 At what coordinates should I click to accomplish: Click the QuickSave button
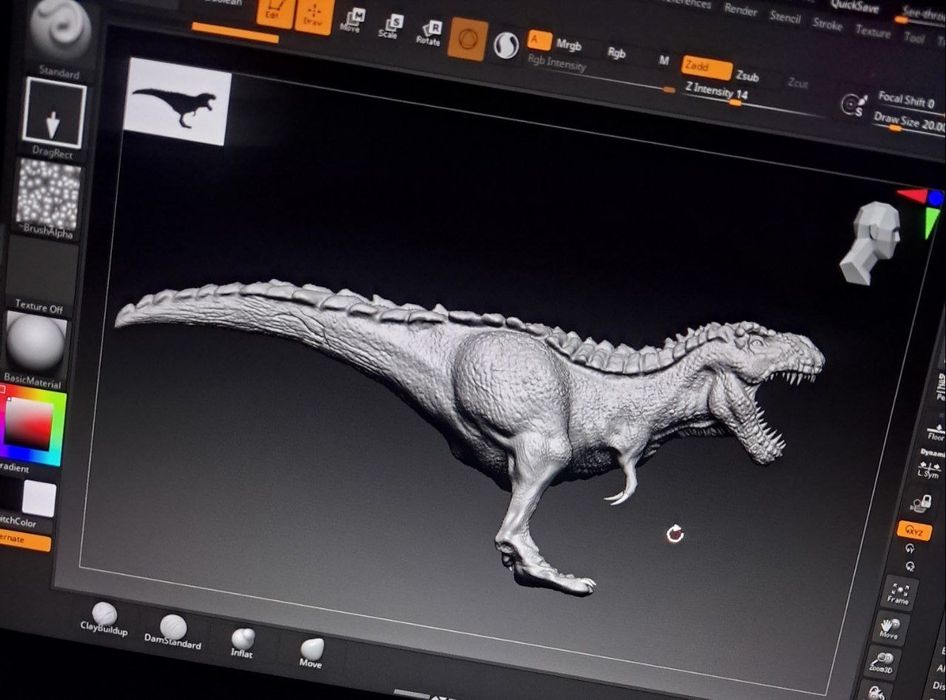point(857,5)
